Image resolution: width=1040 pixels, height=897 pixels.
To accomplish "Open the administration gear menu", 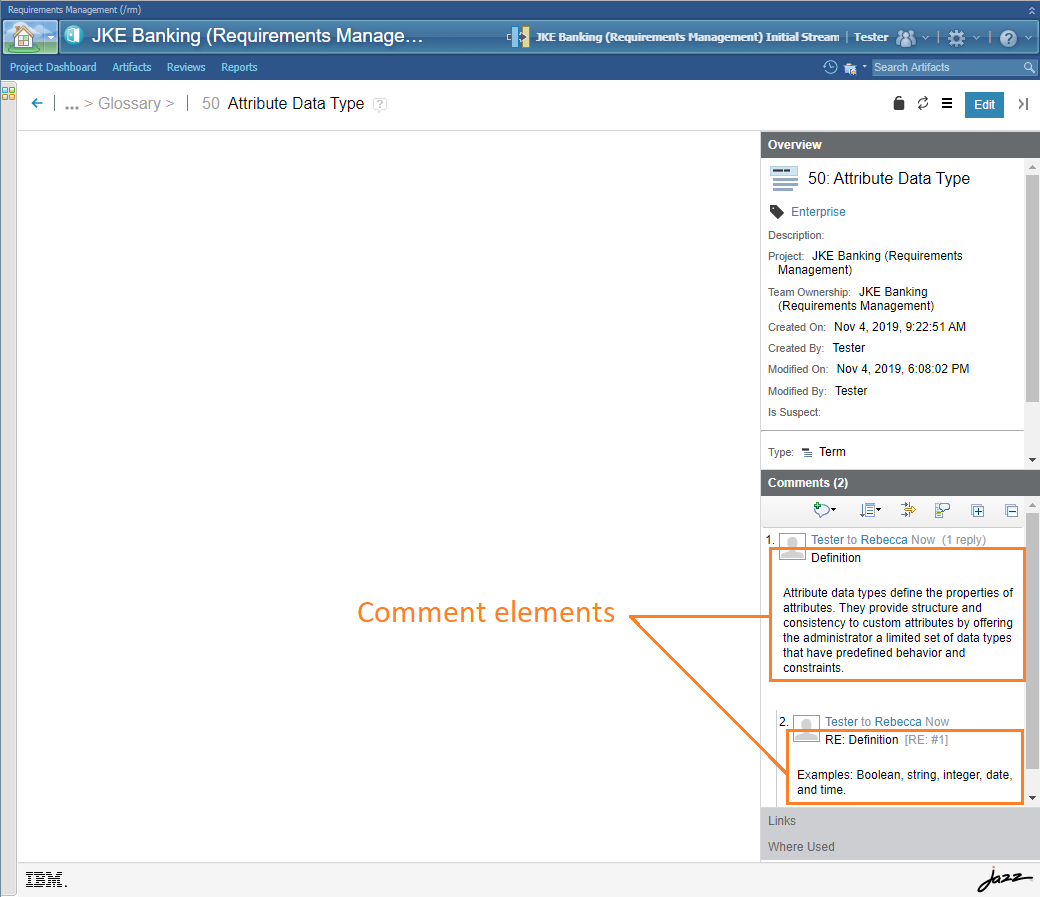I will (x=956, y=38).
